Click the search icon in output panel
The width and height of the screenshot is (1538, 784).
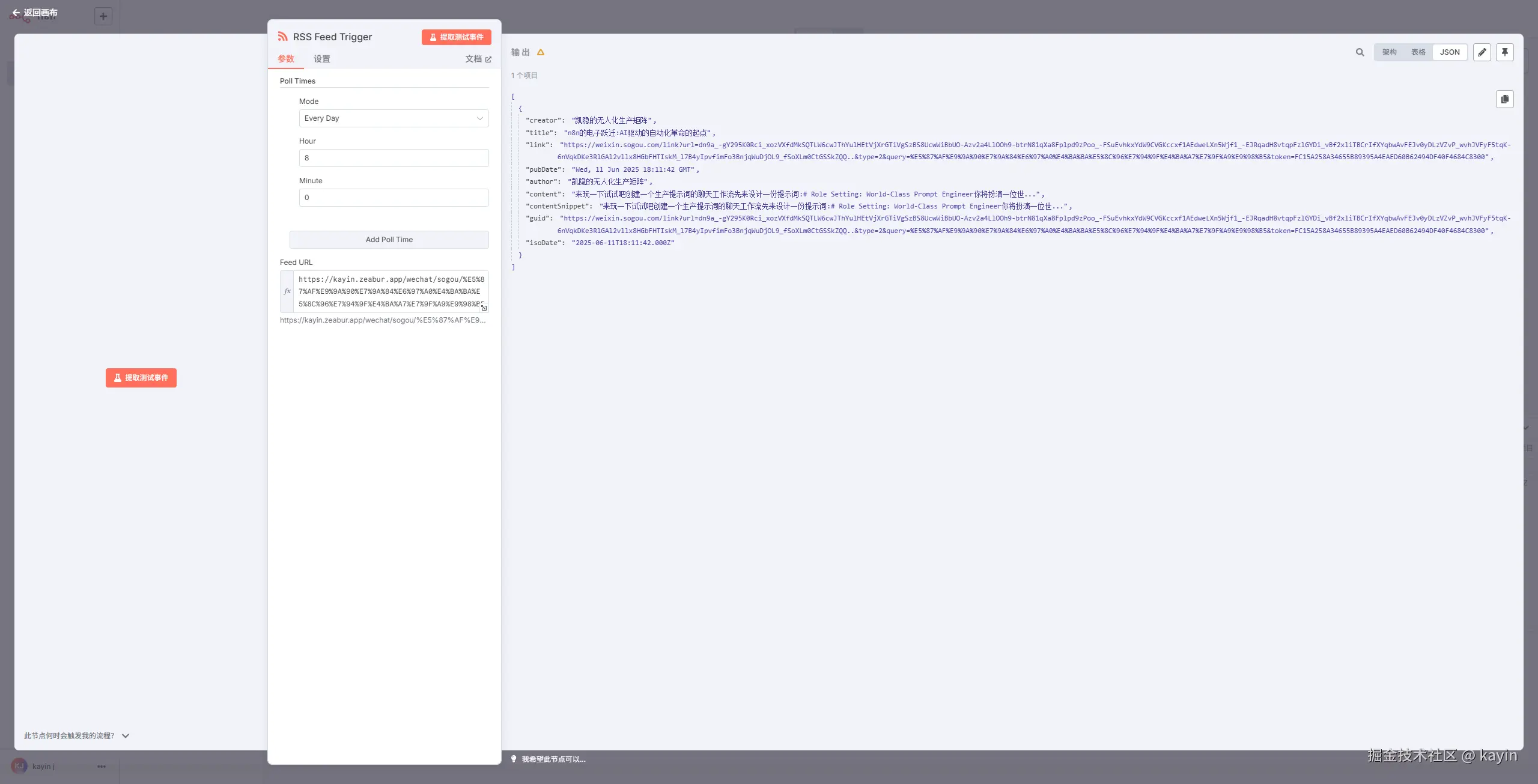(1360, 52)
